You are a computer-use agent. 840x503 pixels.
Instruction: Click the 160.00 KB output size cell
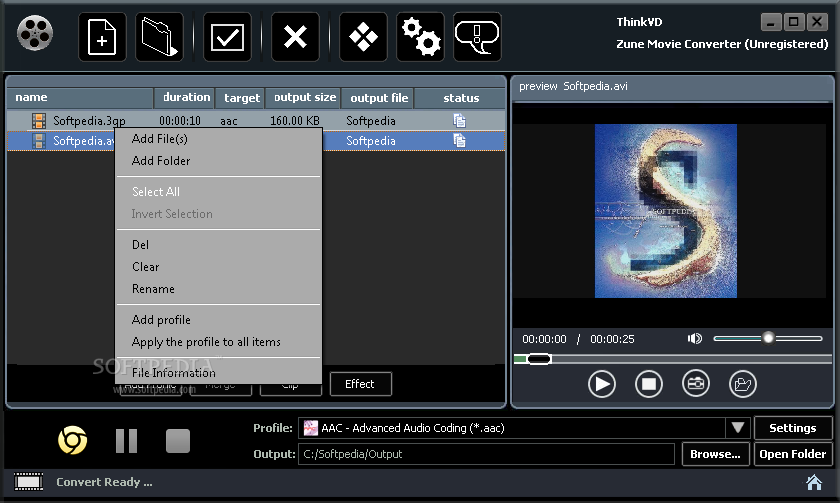tap(295, 121)
